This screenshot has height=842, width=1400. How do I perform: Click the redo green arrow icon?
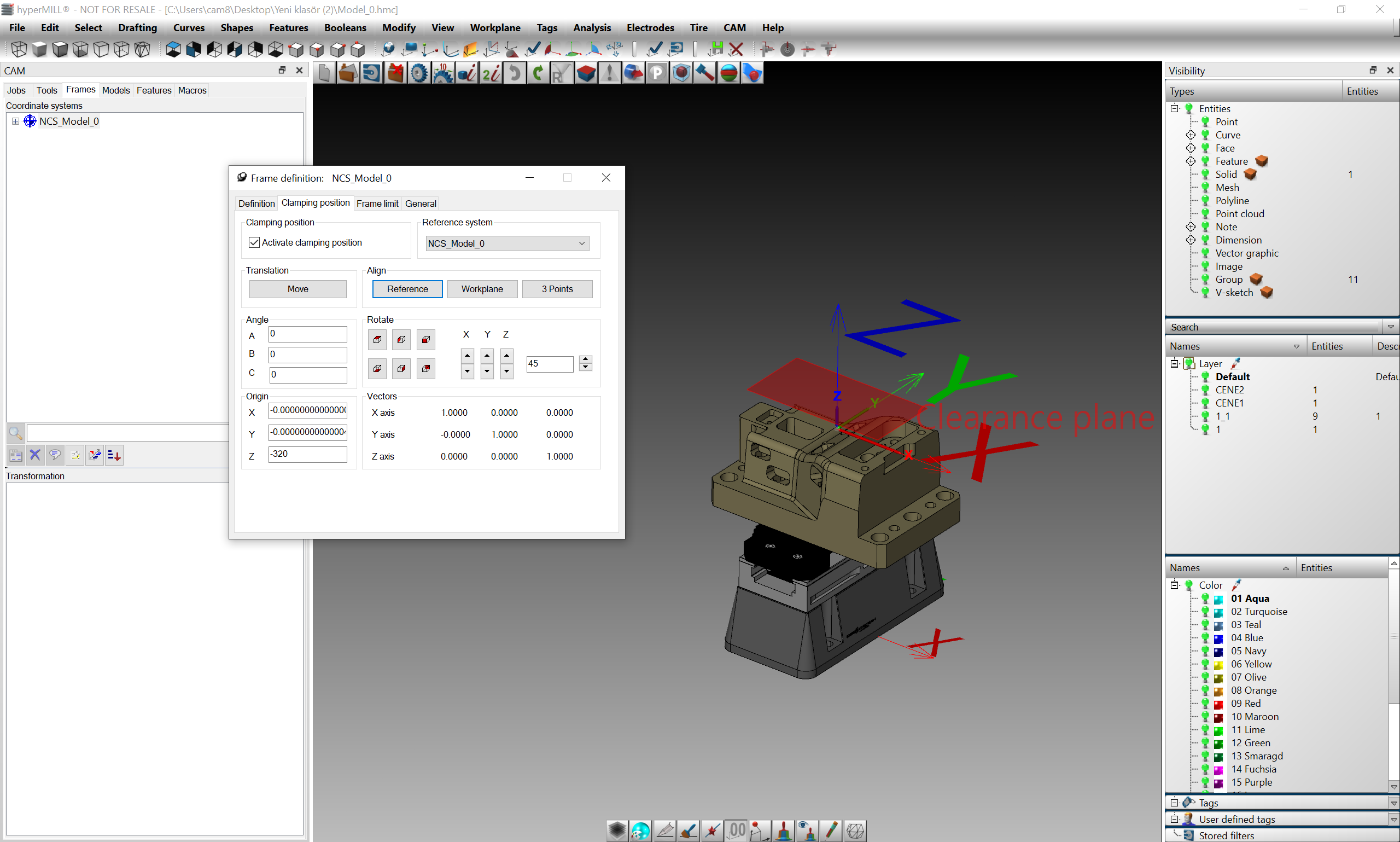point(538,73)
